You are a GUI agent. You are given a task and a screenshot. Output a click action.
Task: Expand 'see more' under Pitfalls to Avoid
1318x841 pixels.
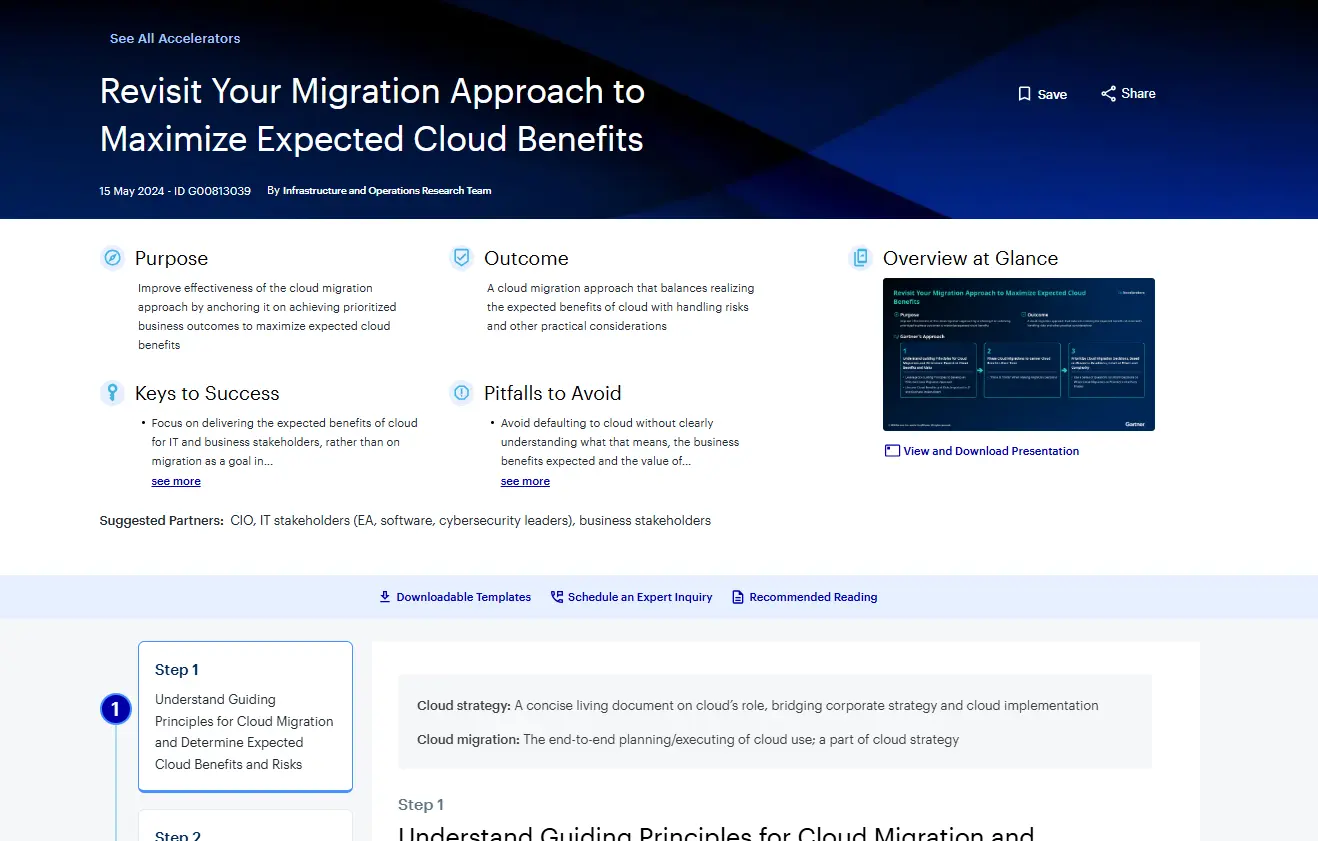[x=525, y=481]
